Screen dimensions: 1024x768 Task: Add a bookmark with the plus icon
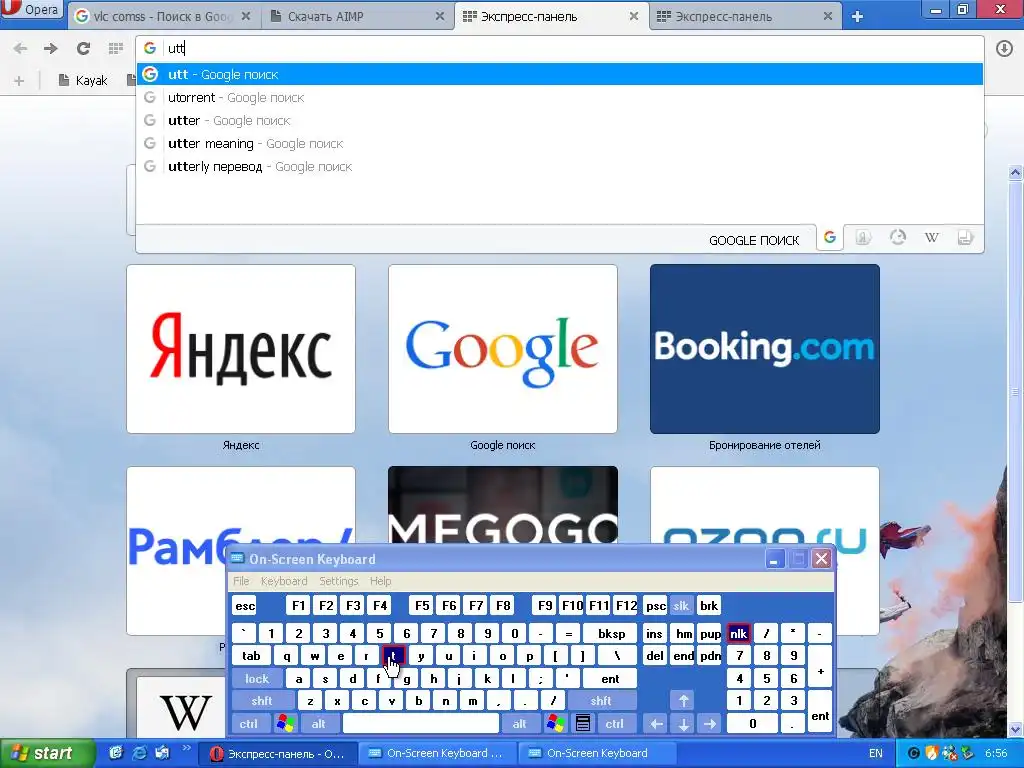19,80
